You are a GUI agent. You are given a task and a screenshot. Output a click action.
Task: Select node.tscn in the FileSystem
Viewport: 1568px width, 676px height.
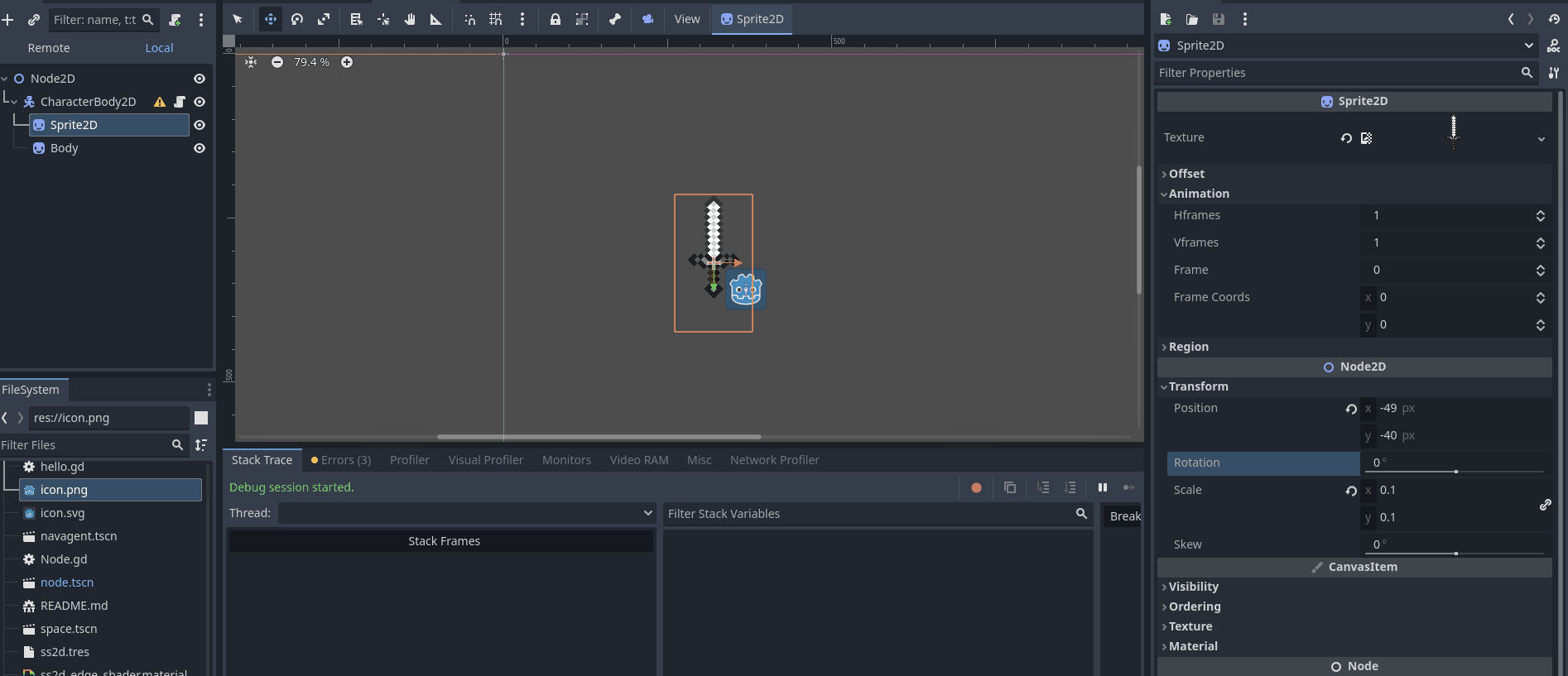coord(67,583)
